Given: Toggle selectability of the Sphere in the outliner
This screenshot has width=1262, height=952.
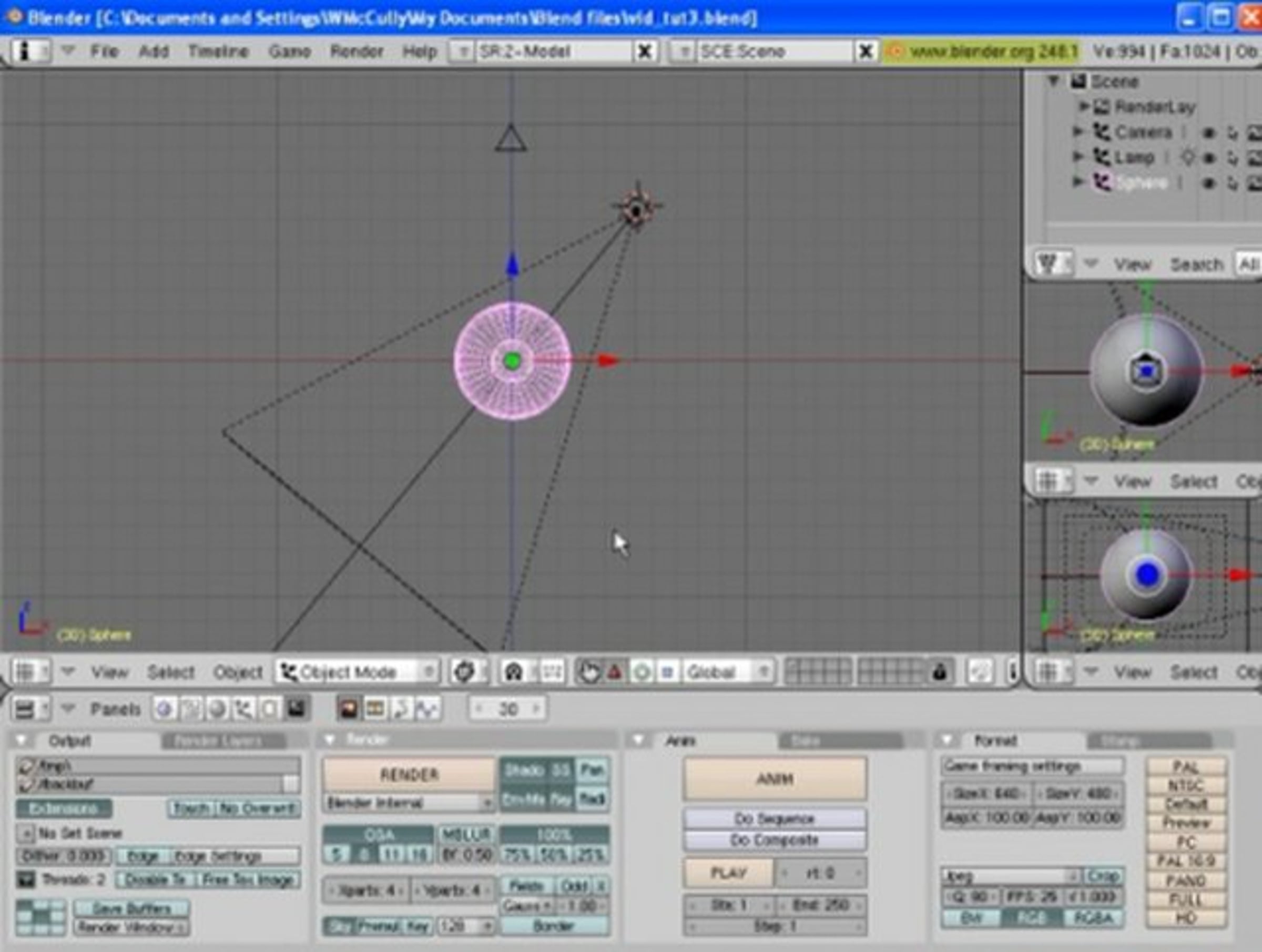Looking at the screenshot, I should pos(1233,183).
